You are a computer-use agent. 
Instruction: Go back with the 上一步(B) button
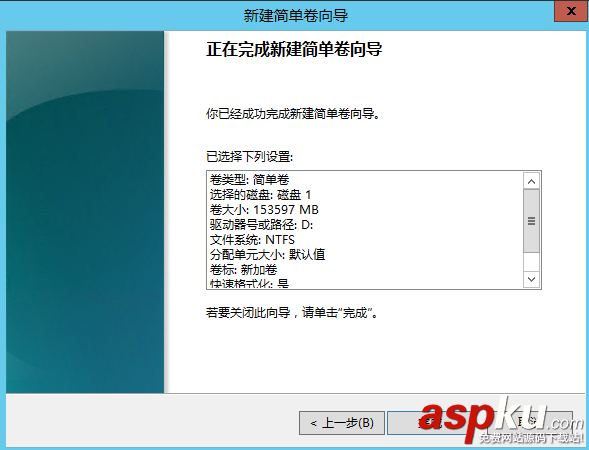tap(341, 423)
